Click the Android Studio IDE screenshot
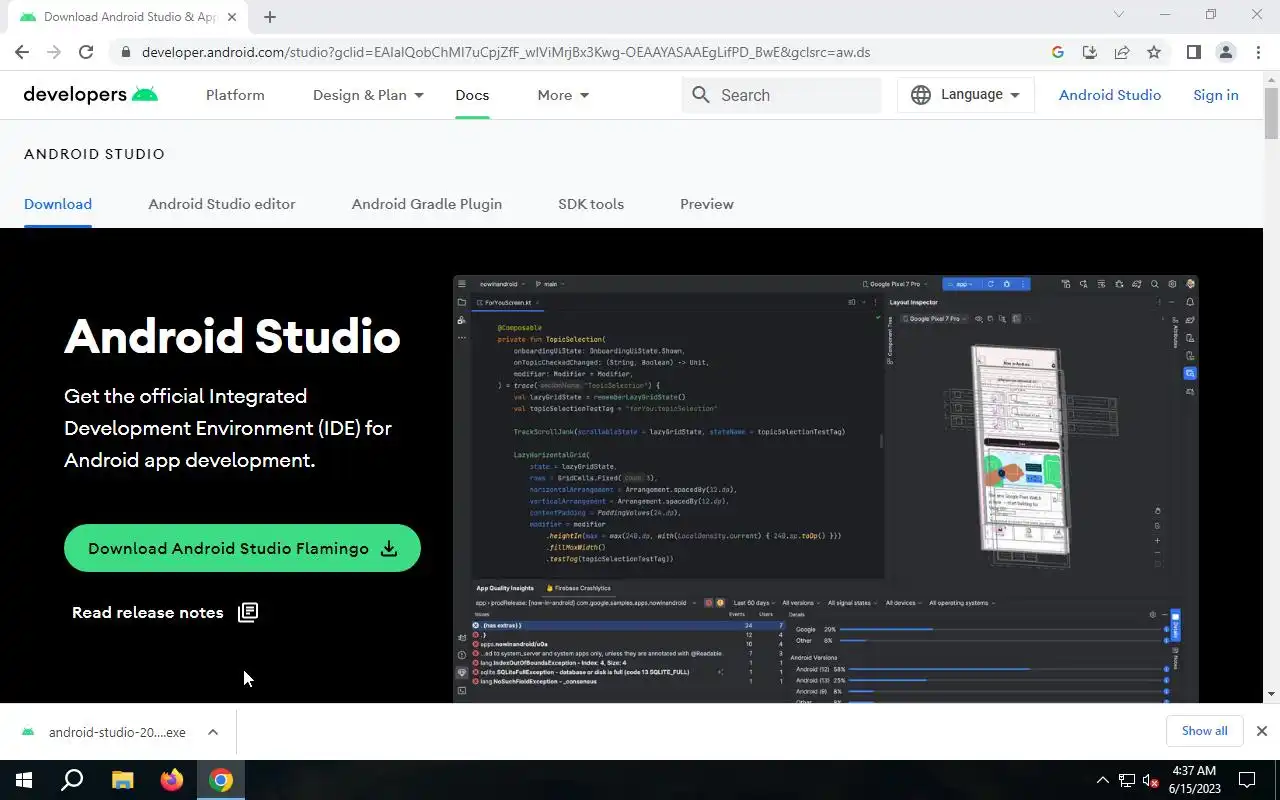This screenshot has width=1280, height=800. click(x=826, y=488)
